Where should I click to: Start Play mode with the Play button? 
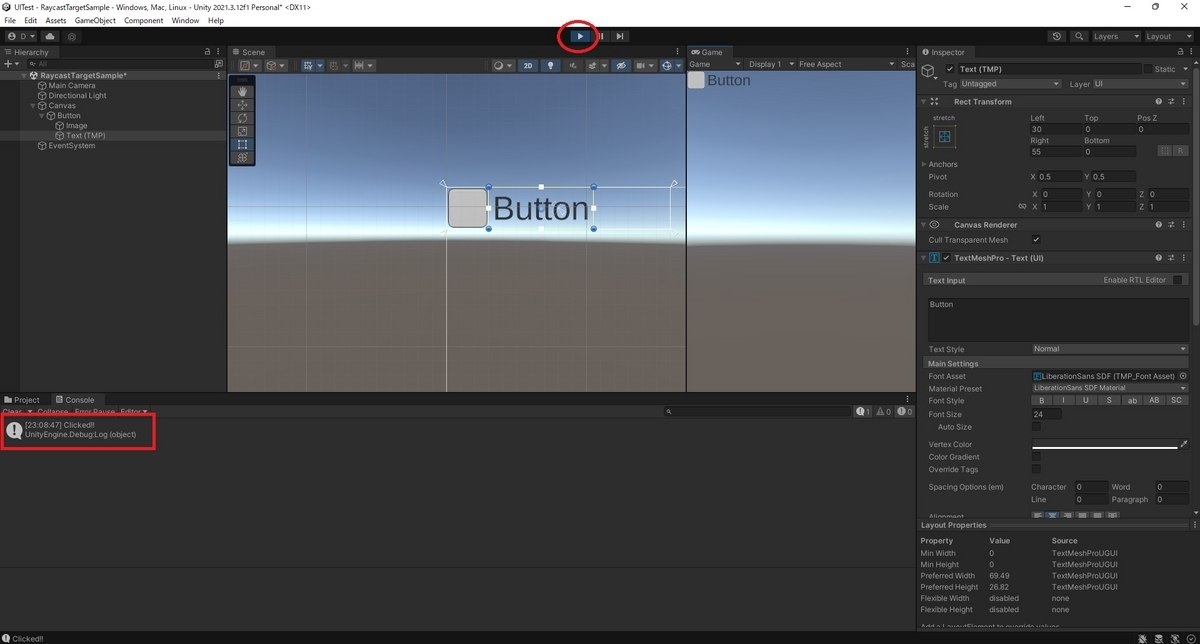tap(580, 36)
